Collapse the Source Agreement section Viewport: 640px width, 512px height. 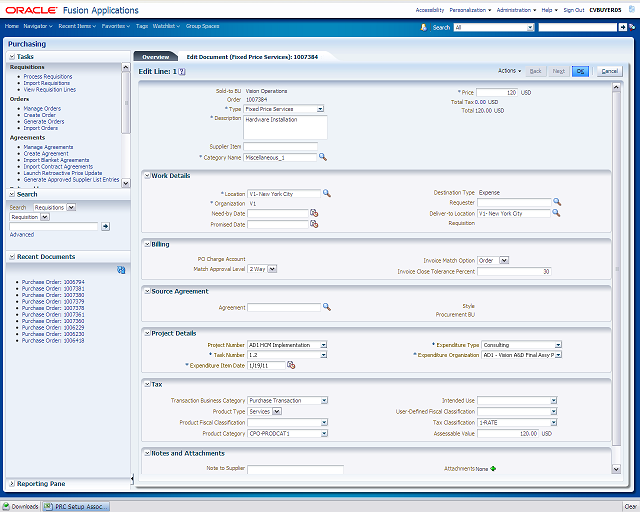(147, 291)
